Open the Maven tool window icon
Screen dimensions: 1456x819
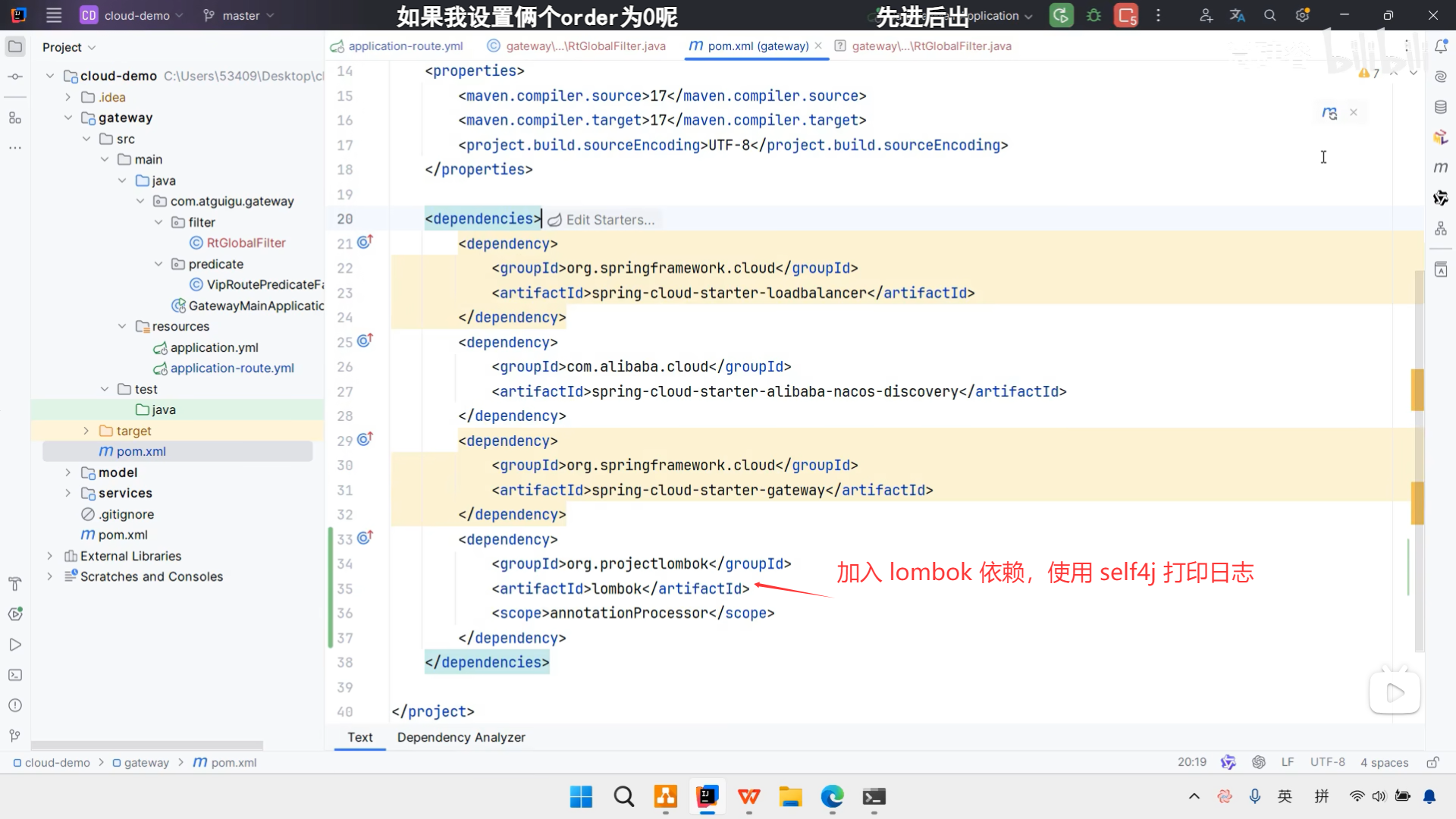(1441, 168)
